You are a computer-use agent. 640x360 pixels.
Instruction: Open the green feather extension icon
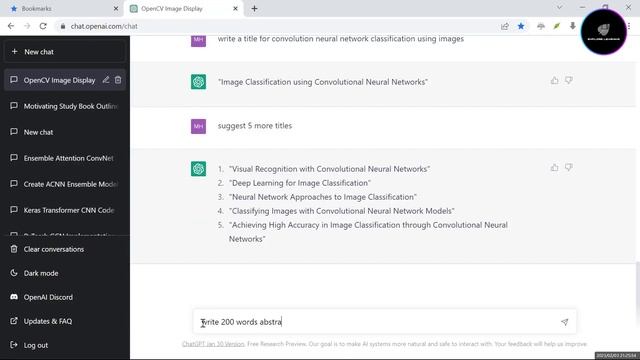click(557, 26)
